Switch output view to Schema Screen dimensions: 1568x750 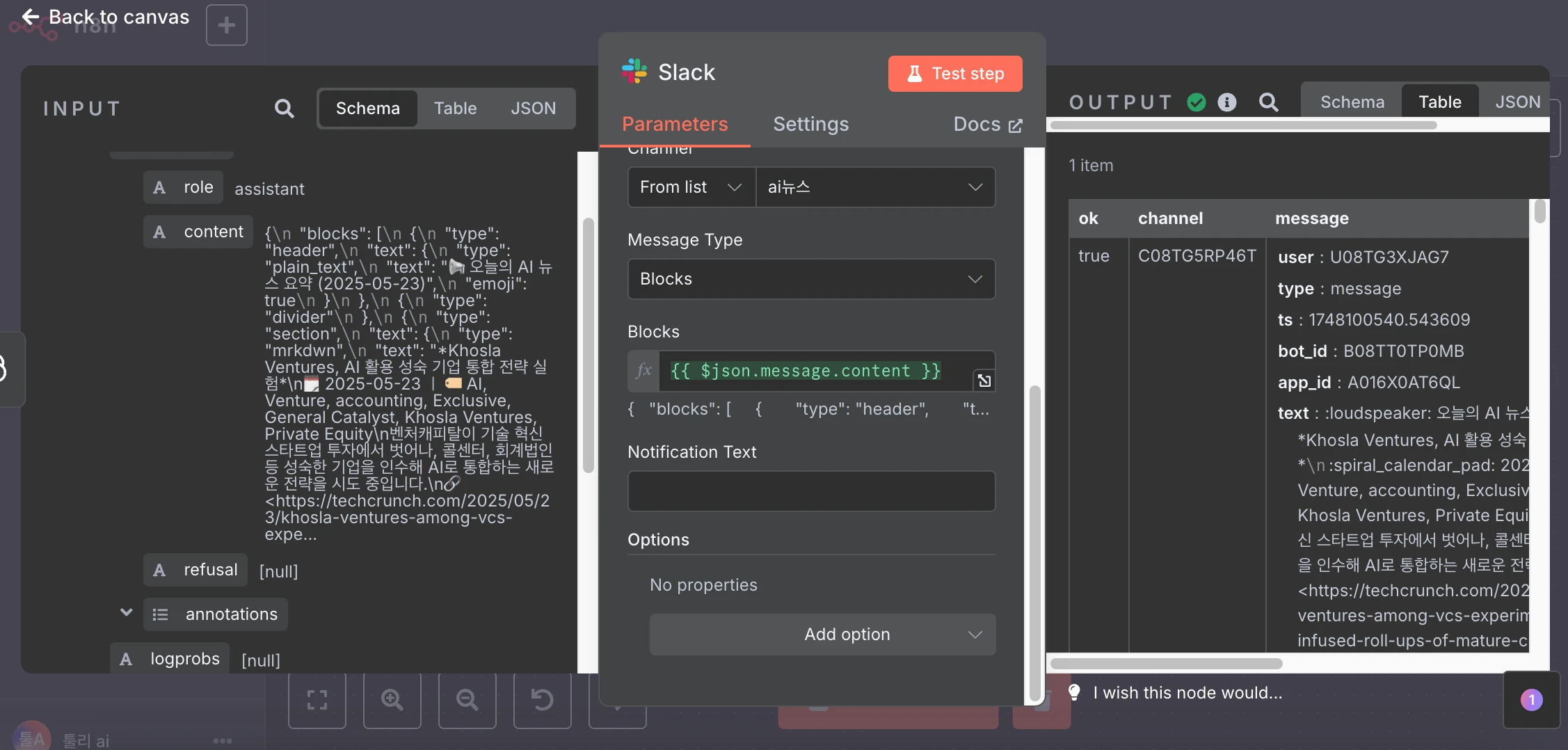(x=1352, y=102)
